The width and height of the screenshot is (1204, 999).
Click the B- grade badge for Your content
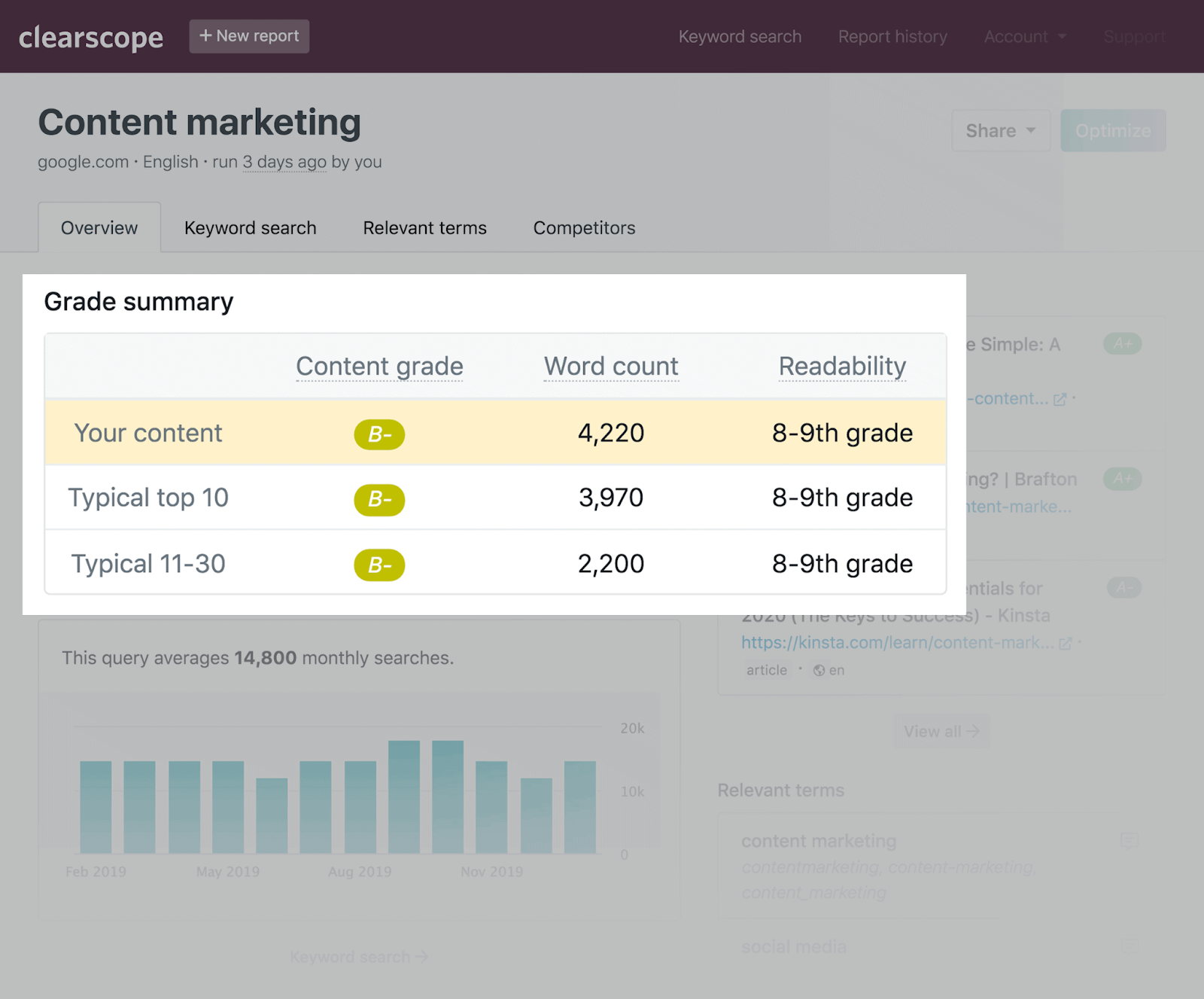pyautogui.click(x=379, y=434)
